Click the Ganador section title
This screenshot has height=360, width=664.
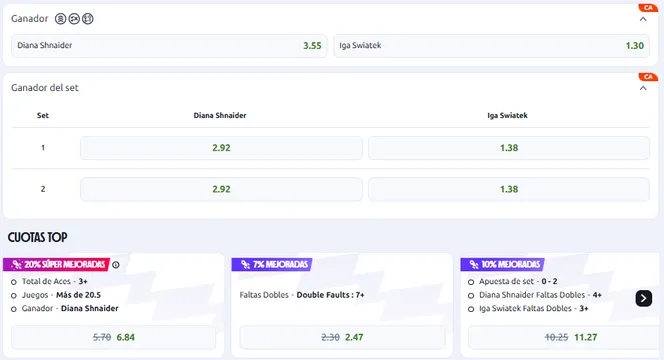tap(30, 19)
